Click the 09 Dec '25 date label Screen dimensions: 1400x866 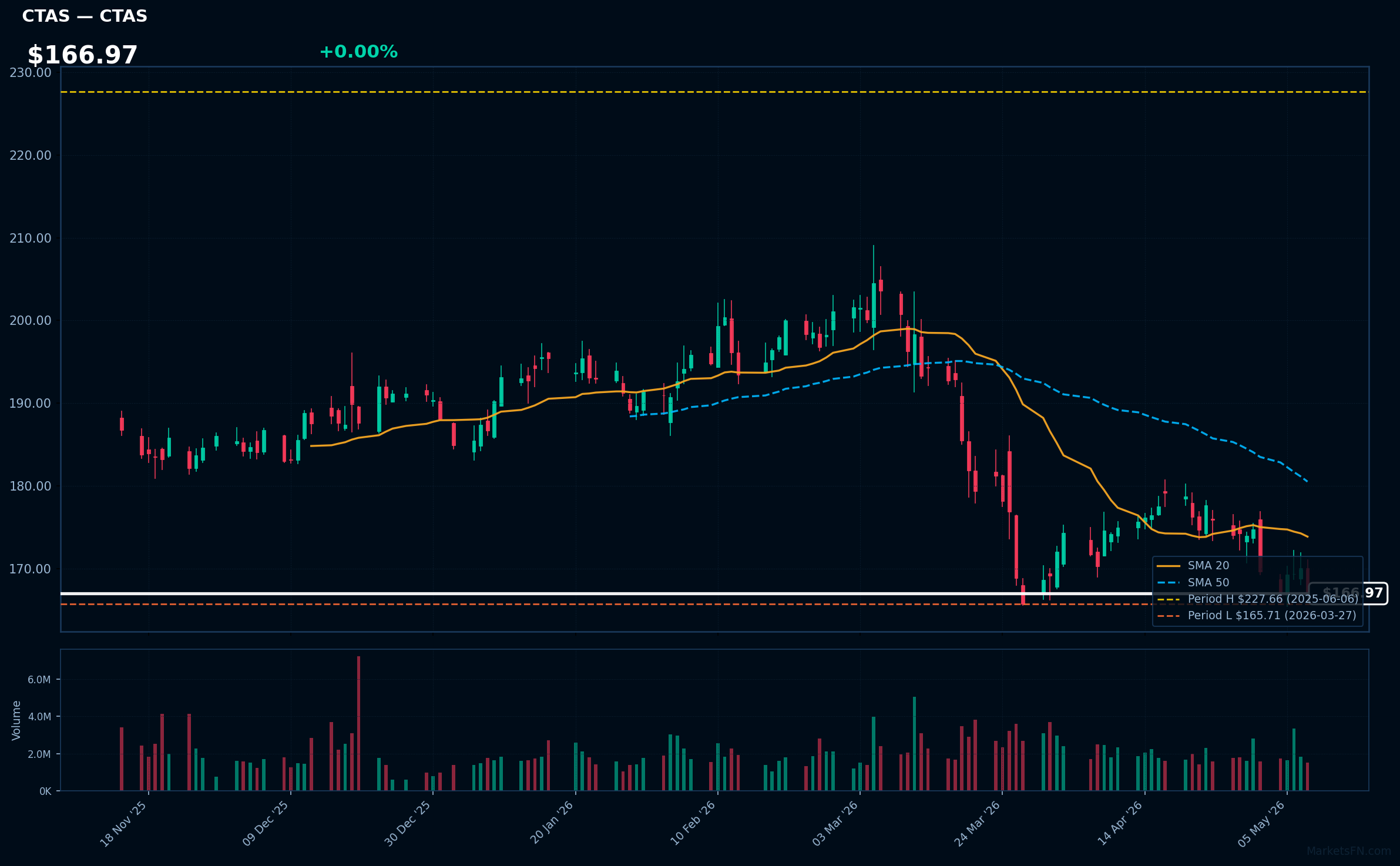[x=266, y=824]
